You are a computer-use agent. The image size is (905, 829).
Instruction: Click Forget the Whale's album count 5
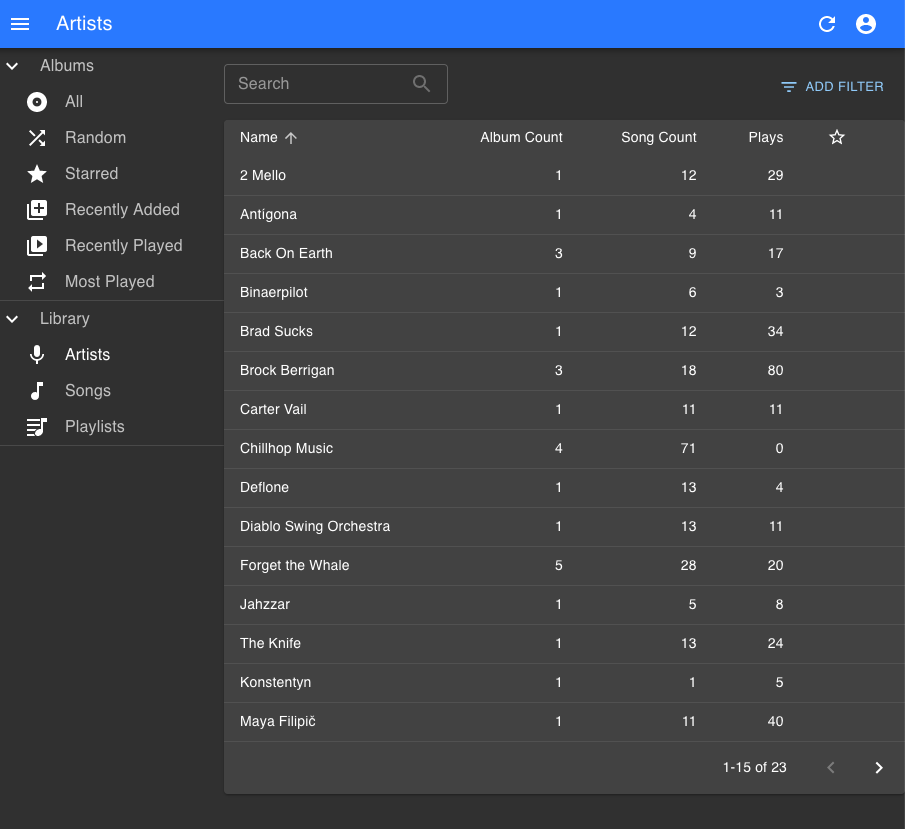tap(559, 565)
